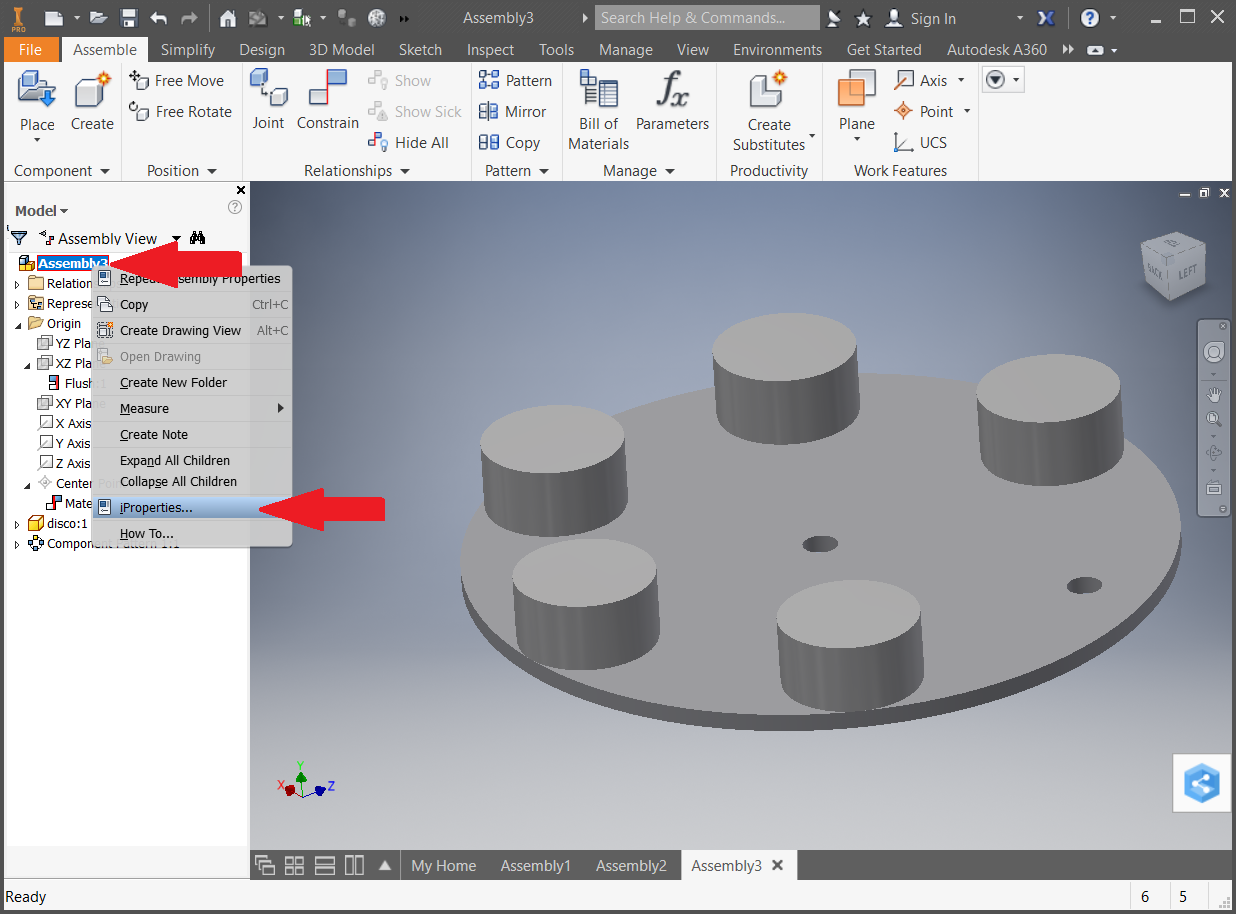The height and width of the screenshot is (914, 1236).
Task: Toggle the browser filter funnel icon
Action: tap(19, 238)
